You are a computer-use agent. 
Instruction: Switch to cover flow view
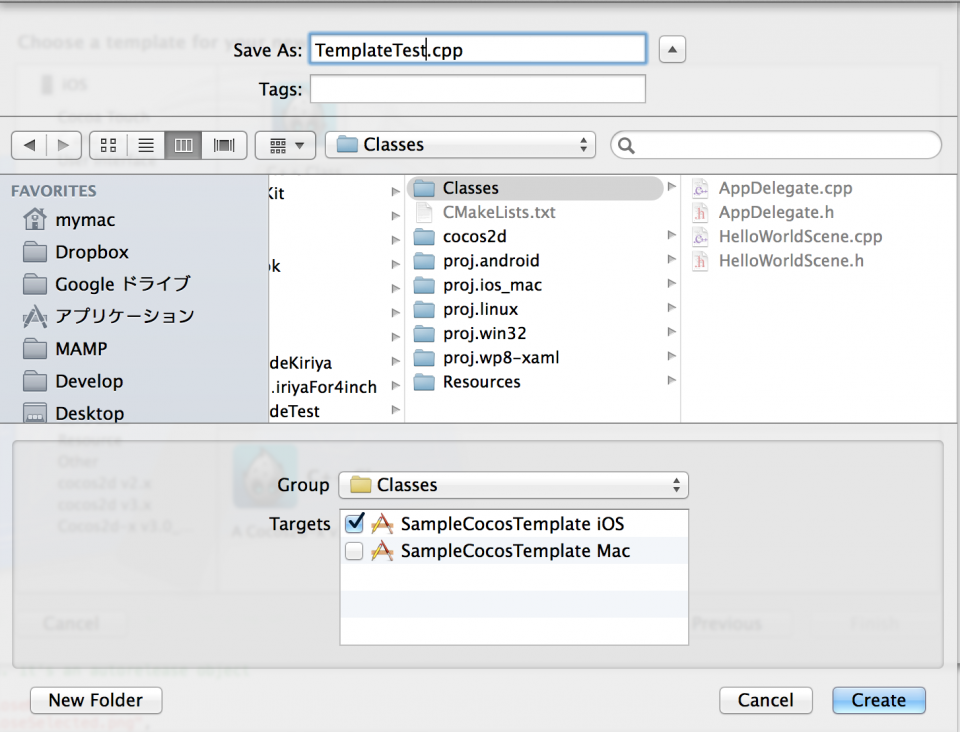tap(223, 145)
